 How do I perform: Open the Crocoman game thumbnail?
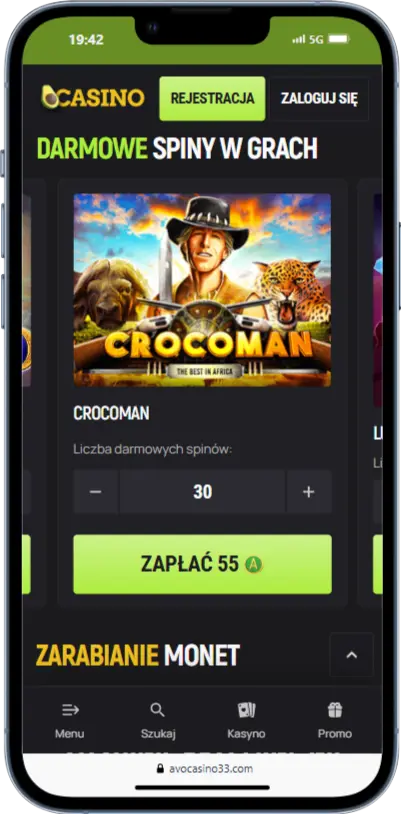(x=203, y=290)
